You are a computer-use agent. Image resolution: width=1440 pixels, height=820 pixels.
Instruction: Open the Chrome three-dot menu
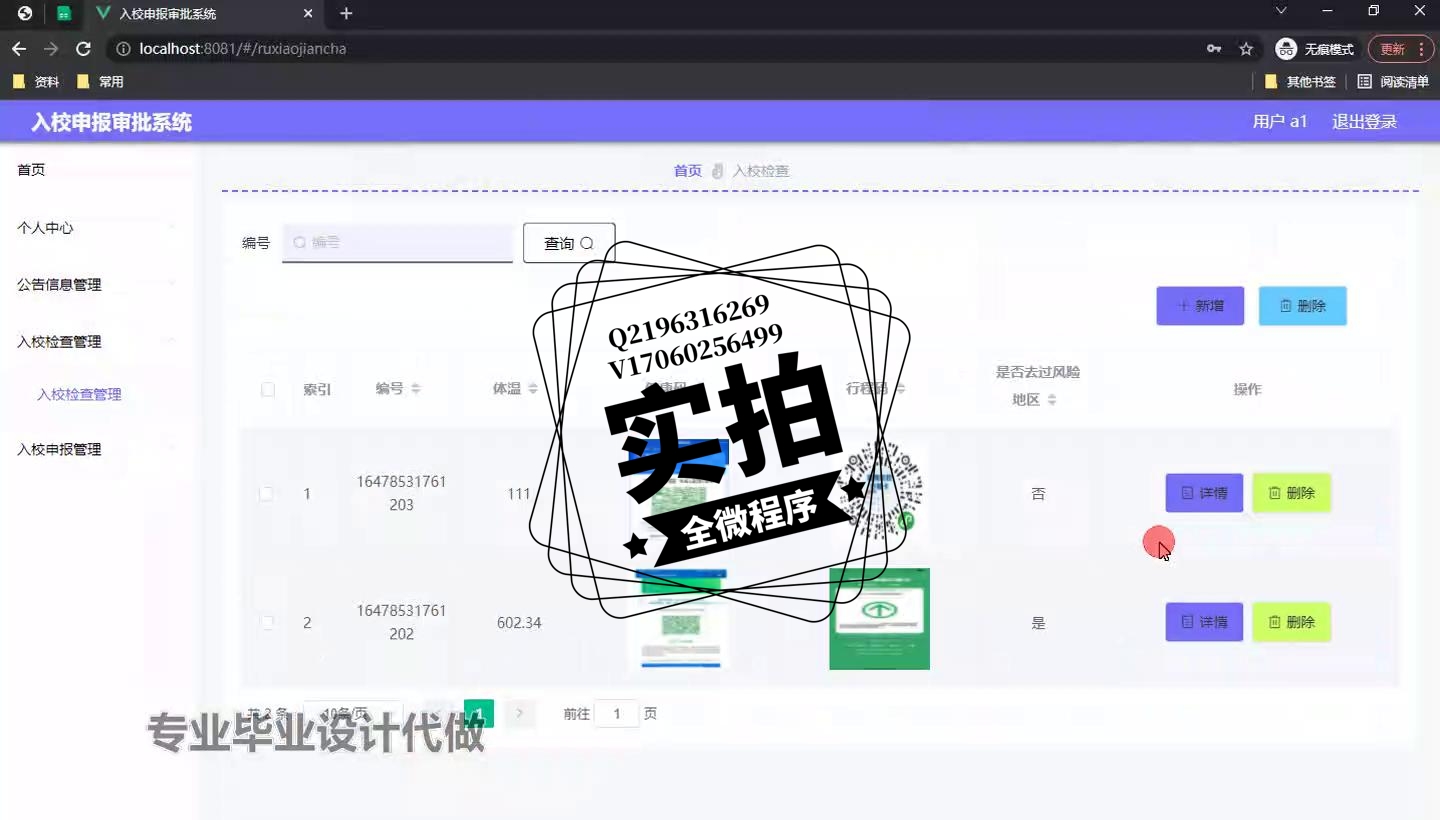click(x=1421, y=48)
